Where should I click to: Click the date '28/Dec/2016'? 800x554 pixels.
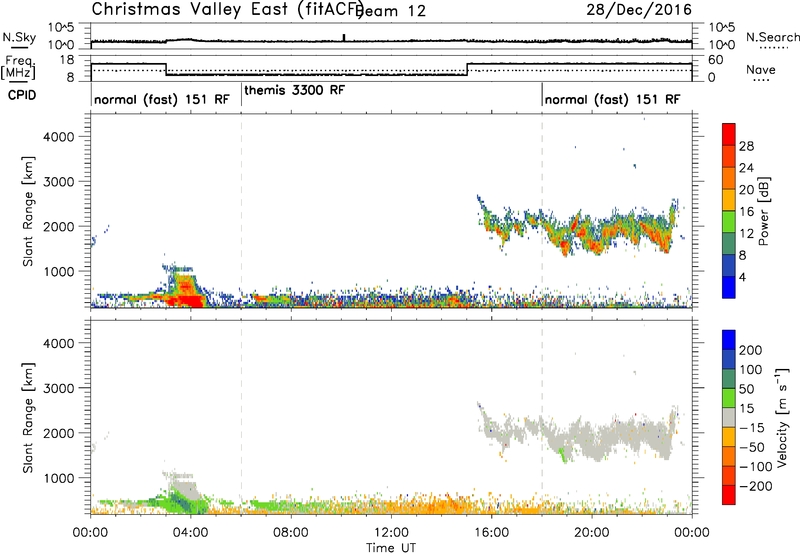pyautogui.click(x=639, y=9)
